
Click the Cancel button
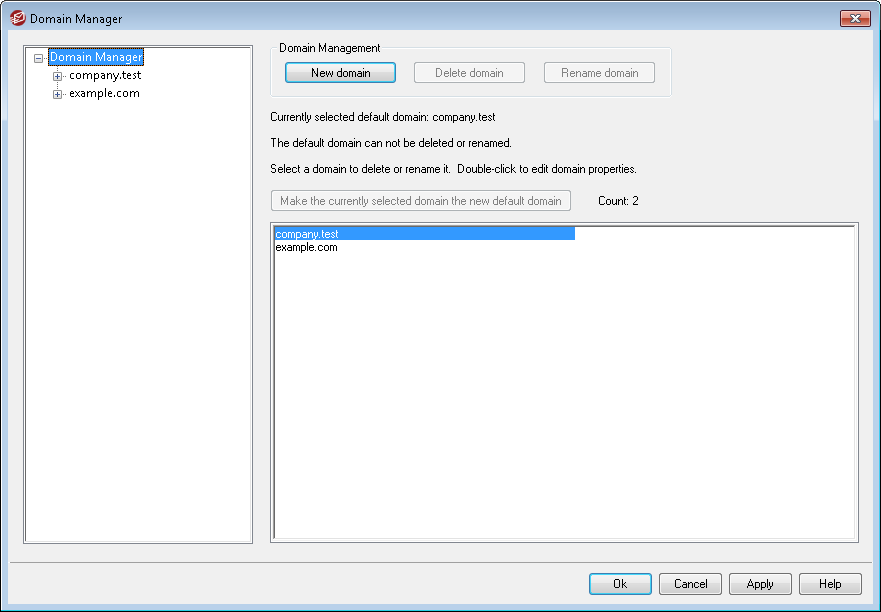click(x=690, y=584)
